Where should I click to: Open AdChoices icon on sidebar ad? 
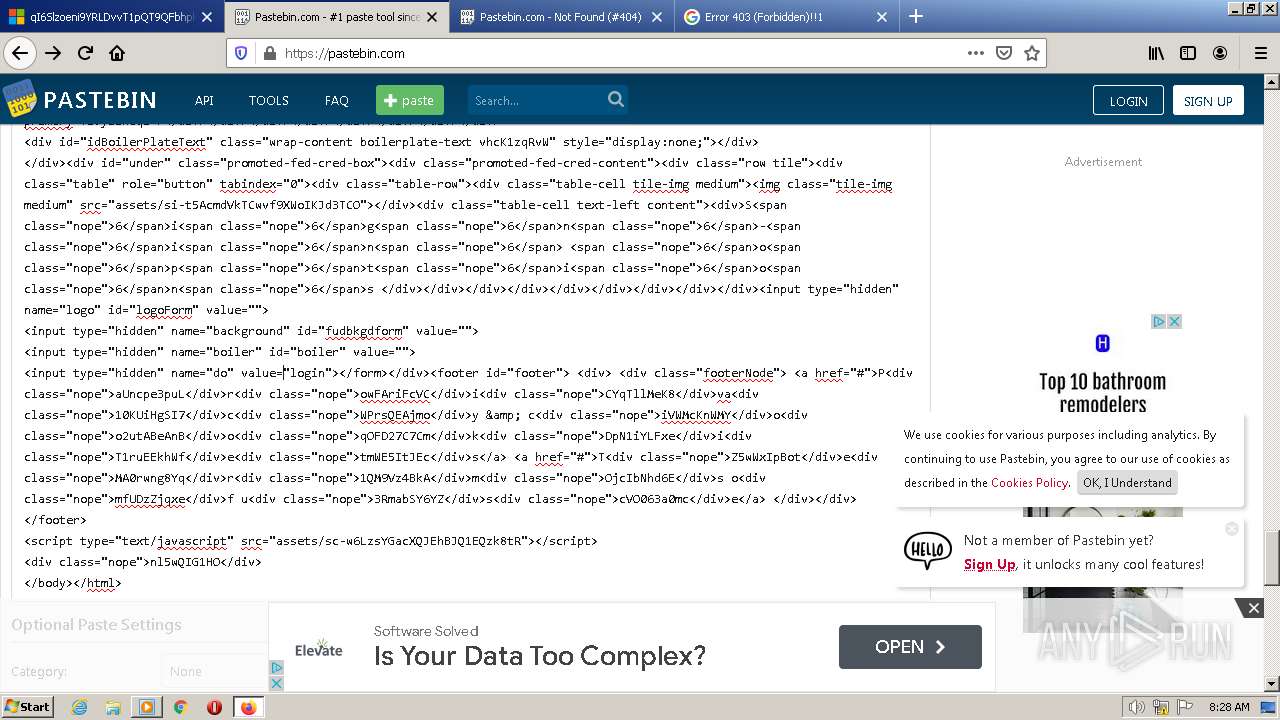click(x=1159, y=321)
